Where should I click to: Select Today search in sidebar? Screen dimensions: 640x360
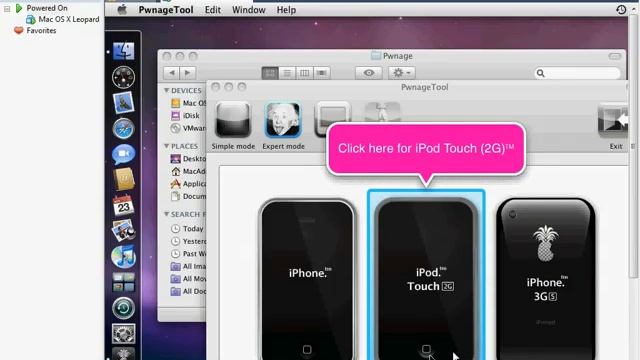[x=187, y=229]
